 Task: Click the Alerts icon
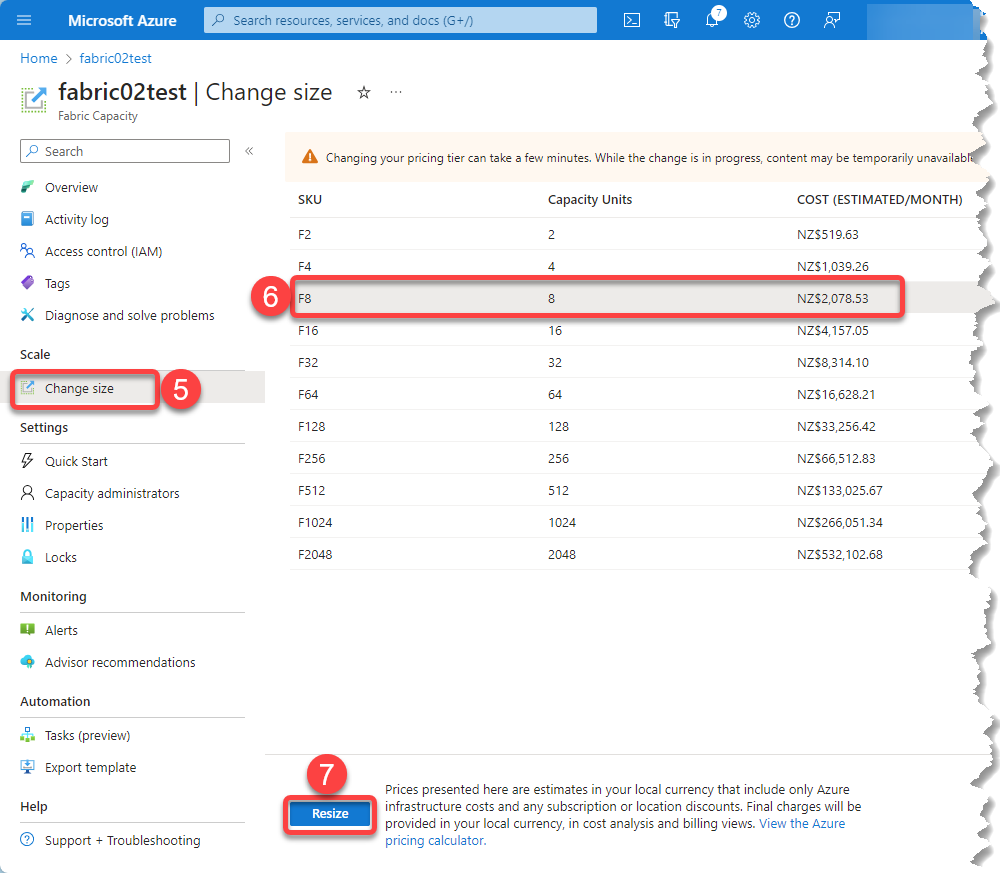[x=27, y=629]
